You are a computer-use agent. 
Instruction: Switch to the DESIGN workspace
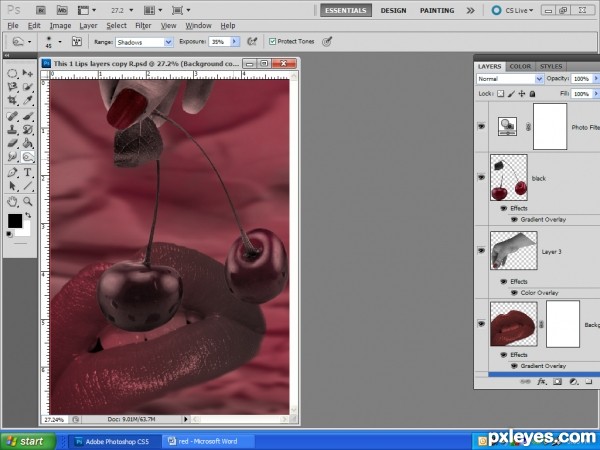[x=393, y=10]
